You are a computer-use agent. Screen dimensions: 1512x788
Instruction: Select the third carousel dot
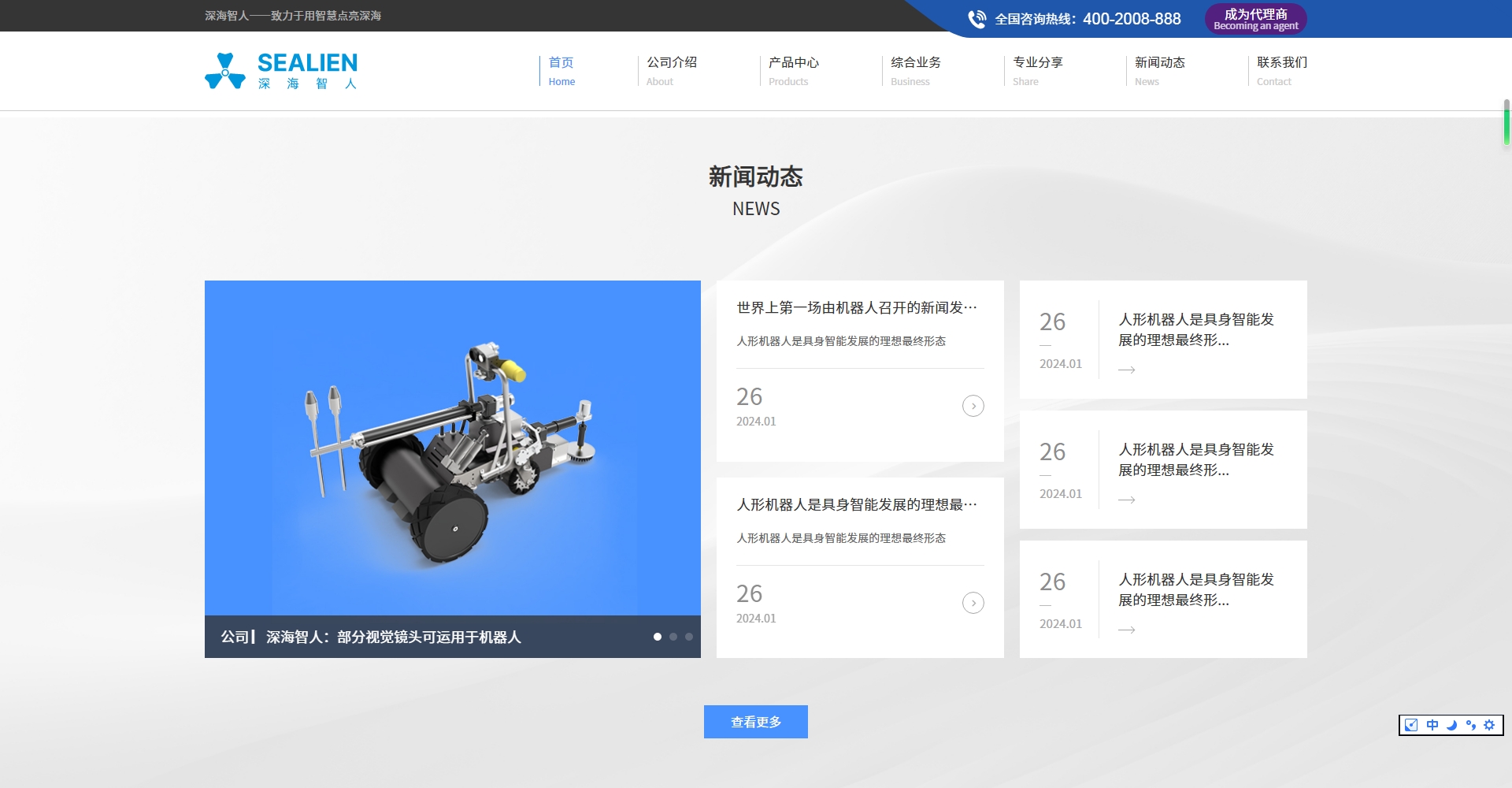(x=689, y=637)
